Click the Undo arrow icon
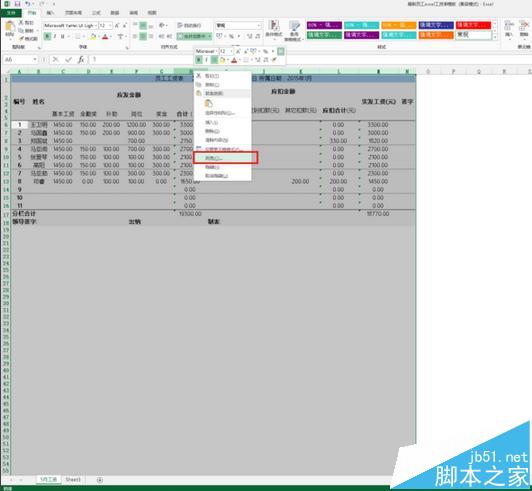 pos(28,4)
